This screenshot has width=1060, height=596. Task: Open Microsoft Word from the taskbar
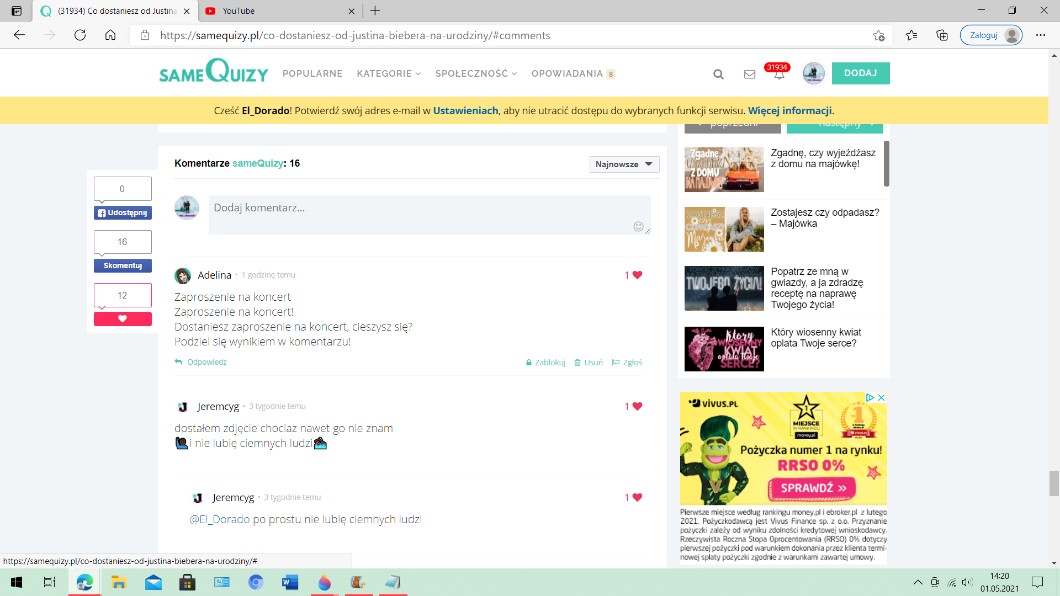tap(290, 582)
